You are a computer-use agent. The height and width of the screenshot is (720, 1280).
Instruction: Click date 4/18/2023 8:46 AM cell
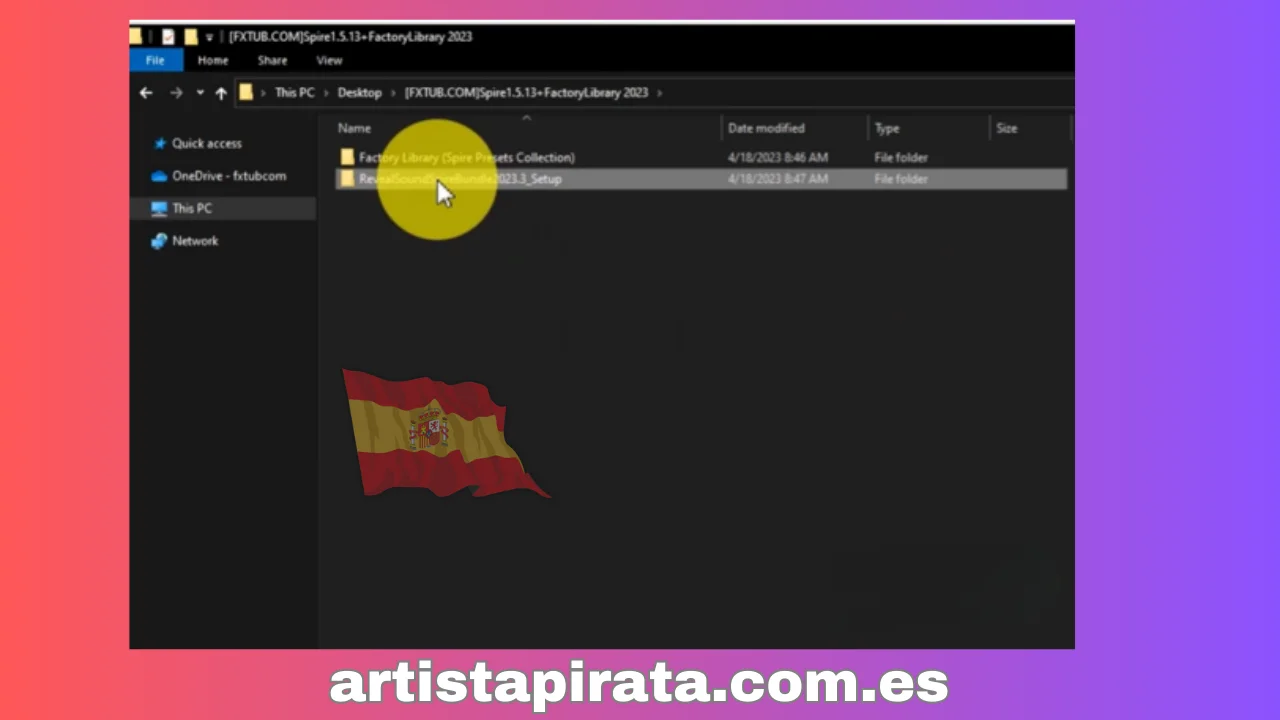click(778, 157)
